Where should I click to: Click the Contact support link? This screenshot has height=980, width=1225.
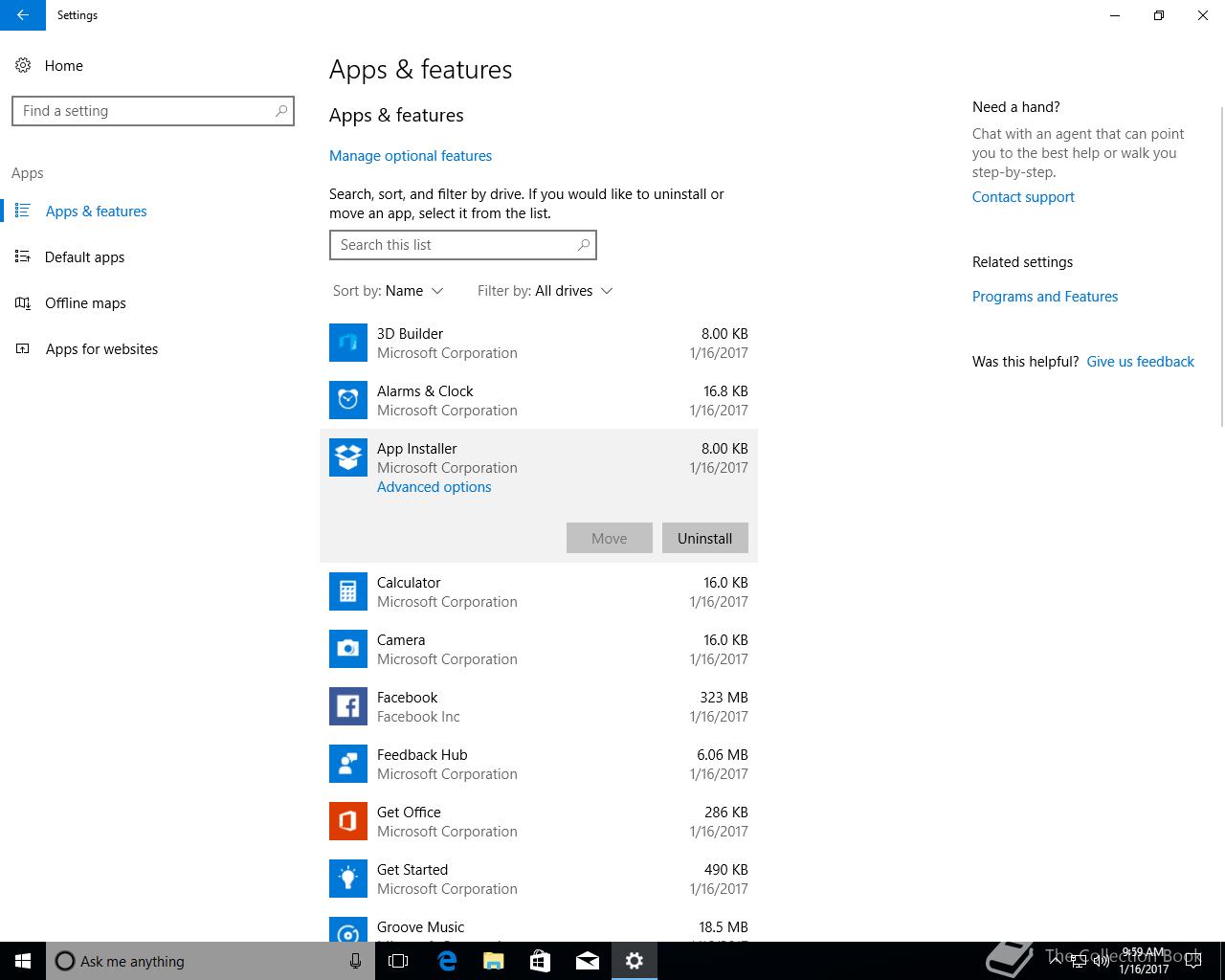1023,197
